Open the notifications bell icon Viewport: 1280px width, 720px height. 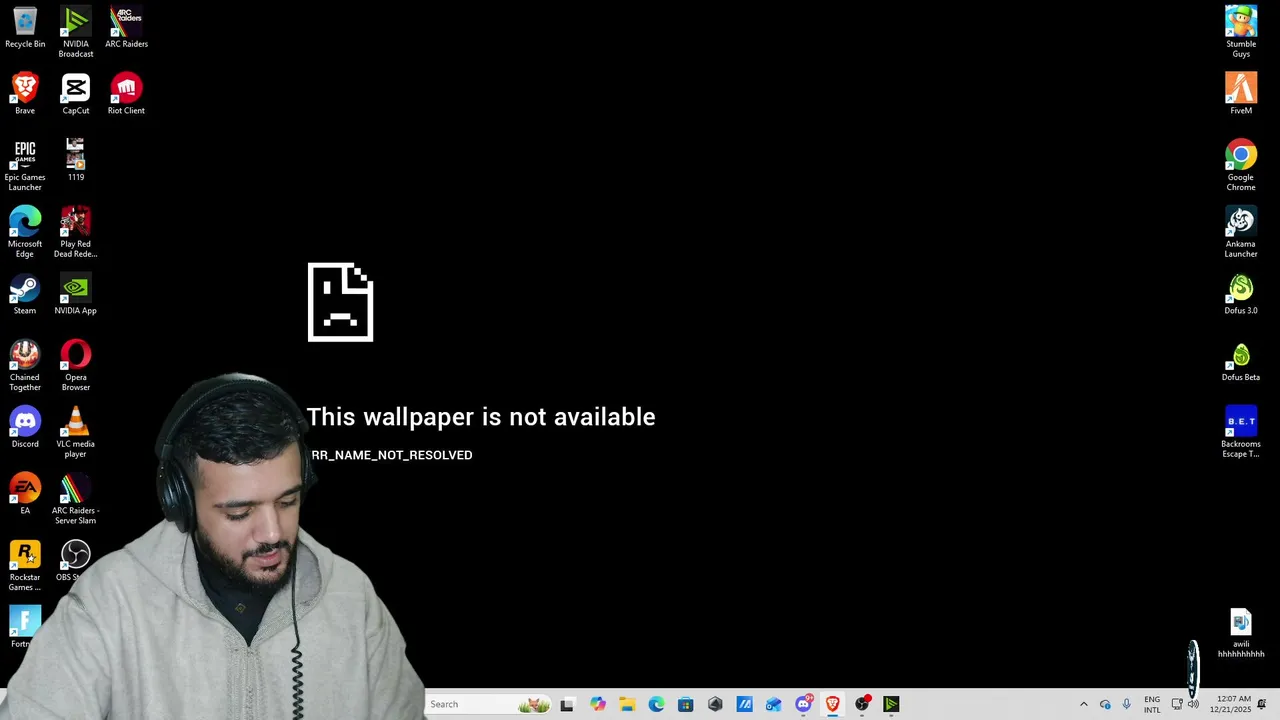pos(1262,704)
